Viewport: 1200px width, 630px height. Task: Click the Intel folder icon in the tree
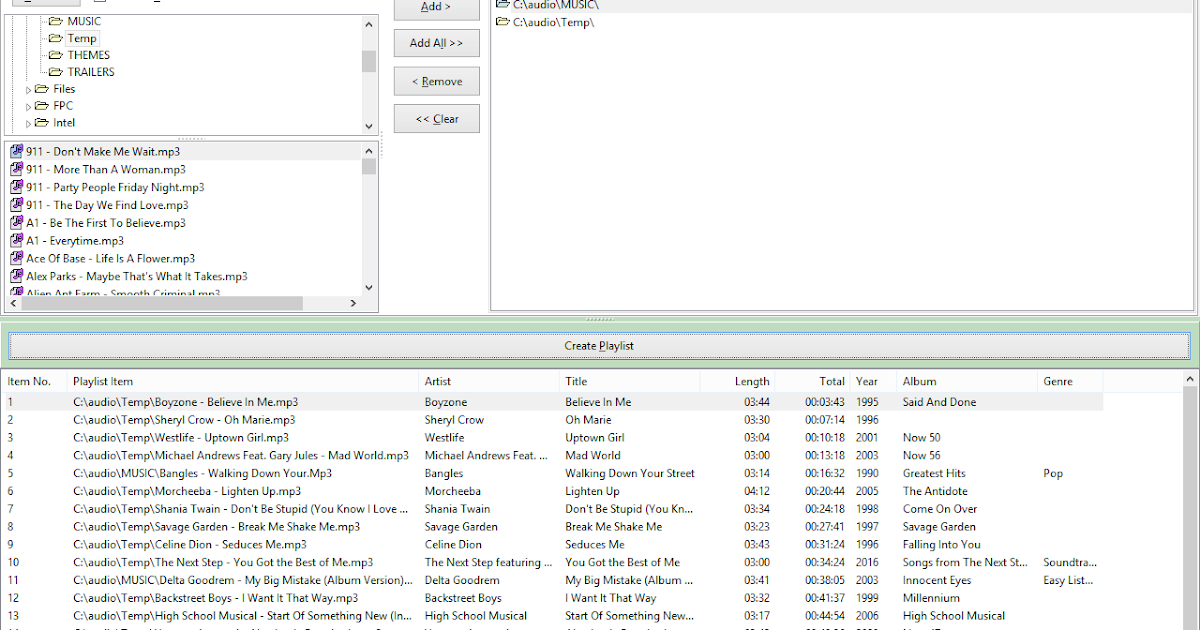coord(42,123)
